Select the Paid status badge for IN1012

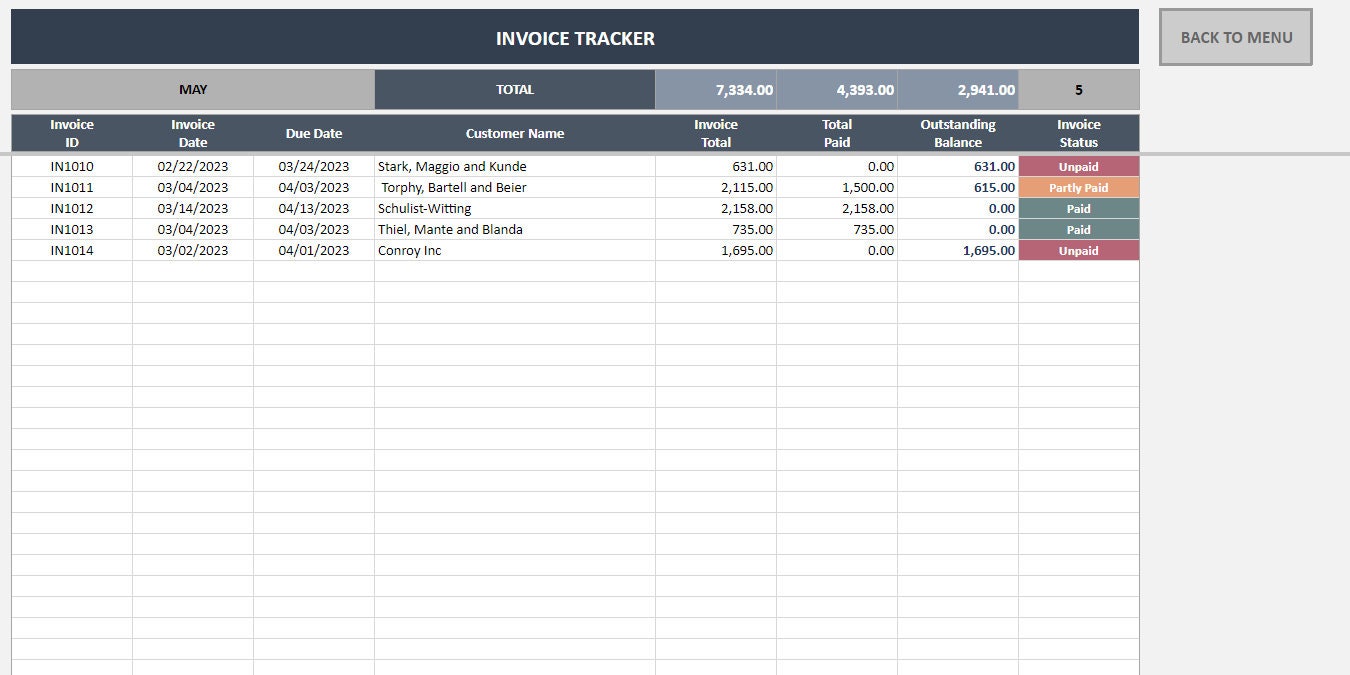tap(1078, 208)
